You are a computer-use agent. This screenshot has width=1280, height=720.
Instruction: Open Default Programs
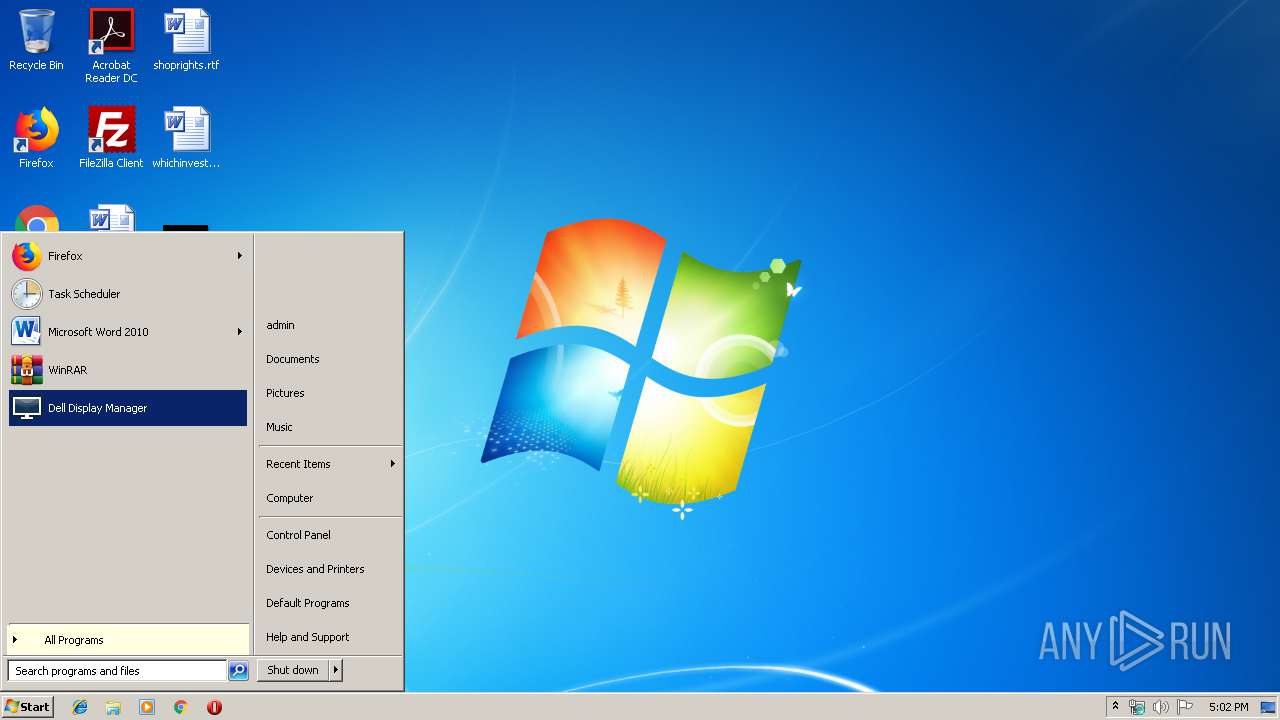(x=330, y=603)
